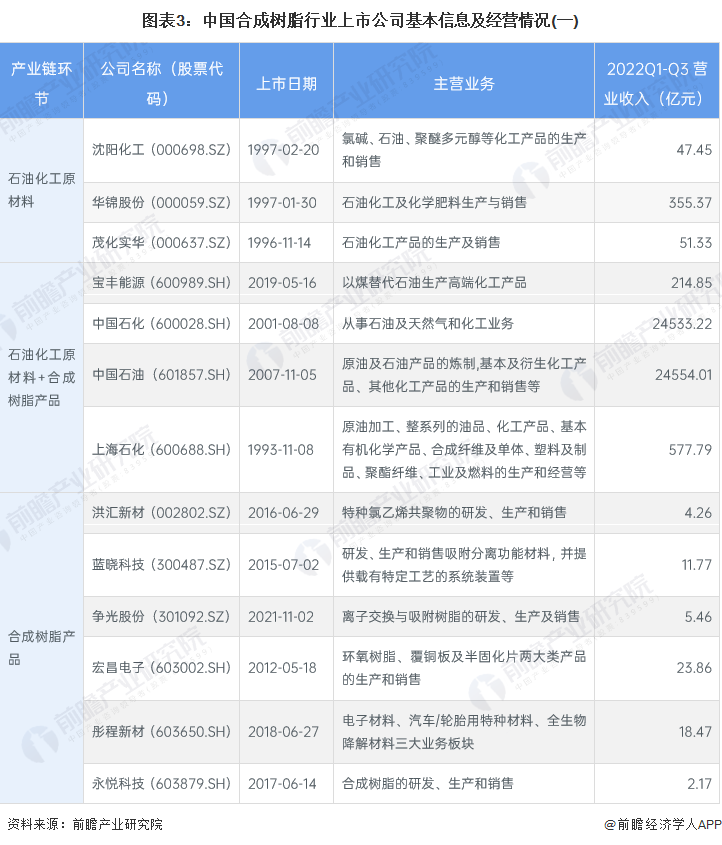Click company cell 中国石化（600028.SH）
The image size is (722, 845).
pos(161,323)
